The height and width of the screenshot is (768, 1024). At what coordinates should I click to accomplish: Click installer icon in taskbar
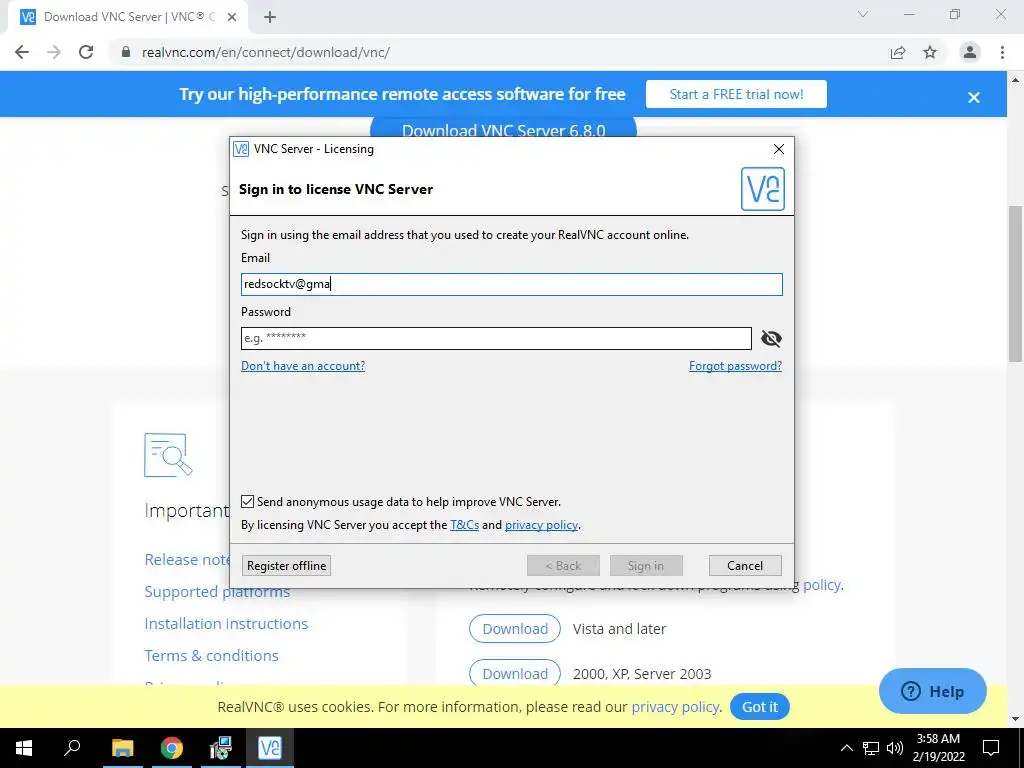(221, 748)
